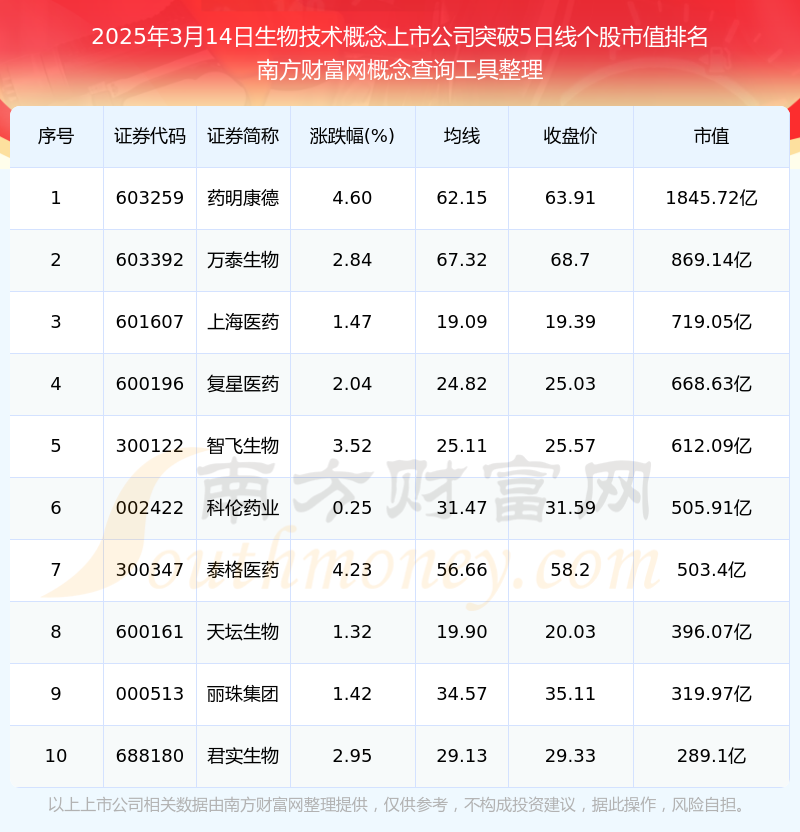The width and height of the screenshot is (800, 832).
Task: Click 君实生物 change value 2.95
Action: coord(352,756)
